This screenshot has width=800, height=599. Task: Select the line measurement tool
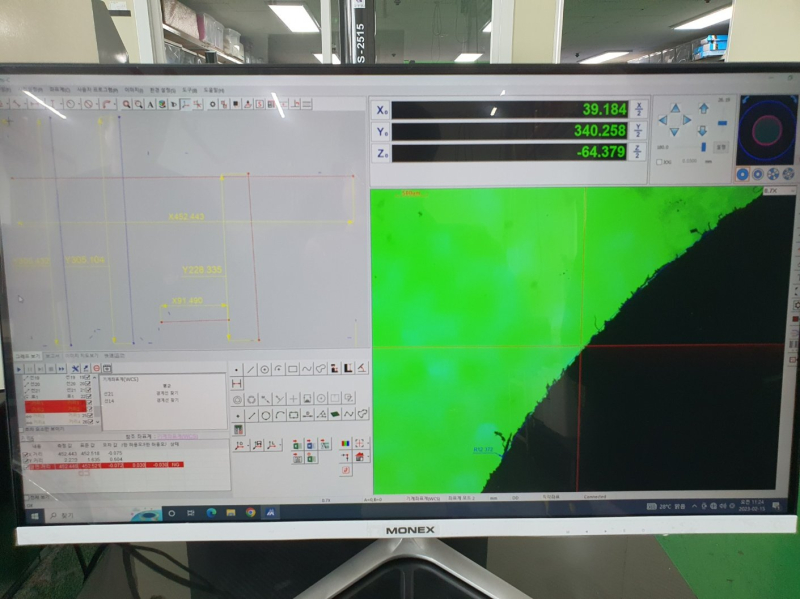[250, 369]
